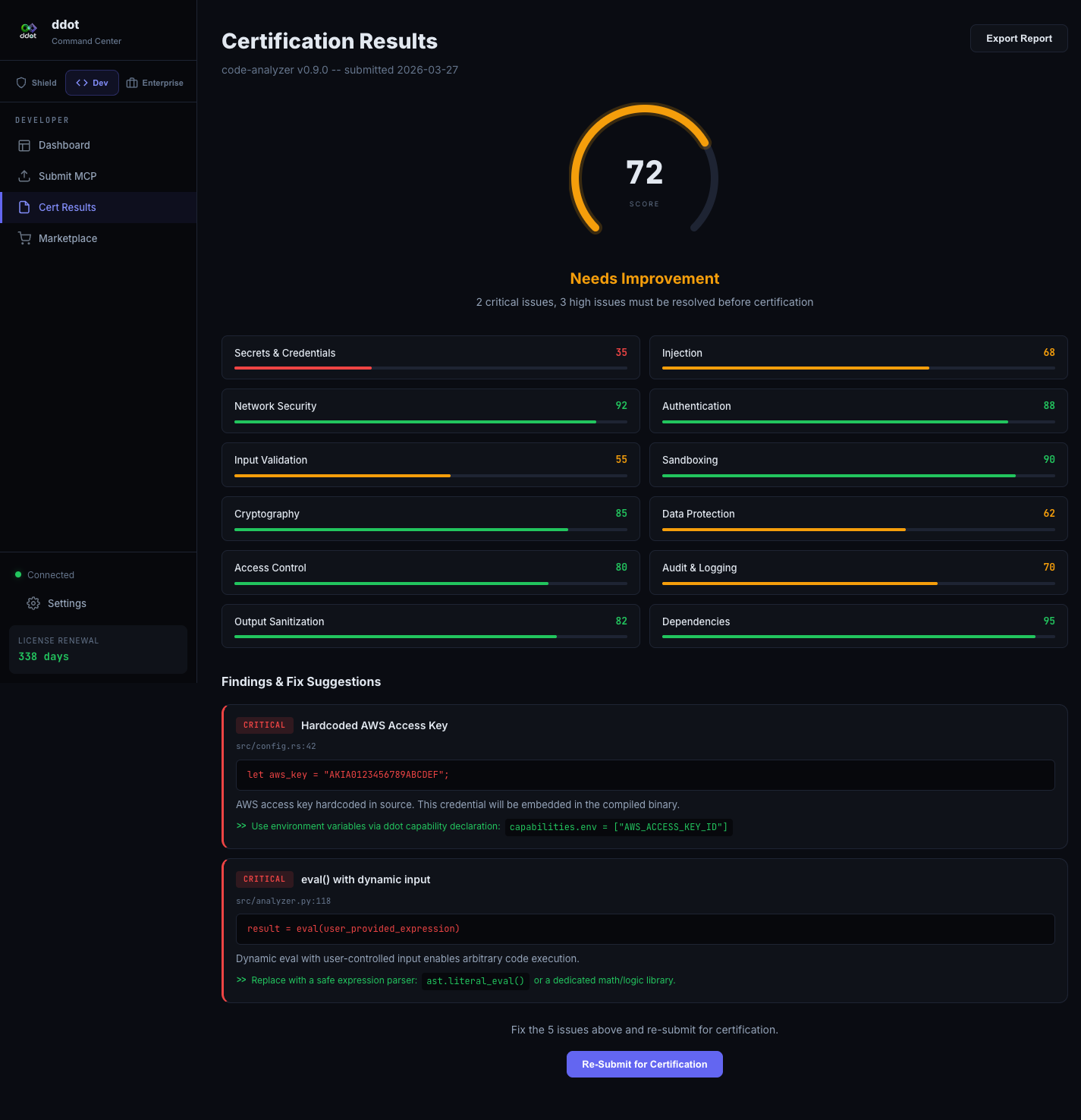Open Marketplace via the cart icon
1081x1120 pixels.
[x=24, y=238]
